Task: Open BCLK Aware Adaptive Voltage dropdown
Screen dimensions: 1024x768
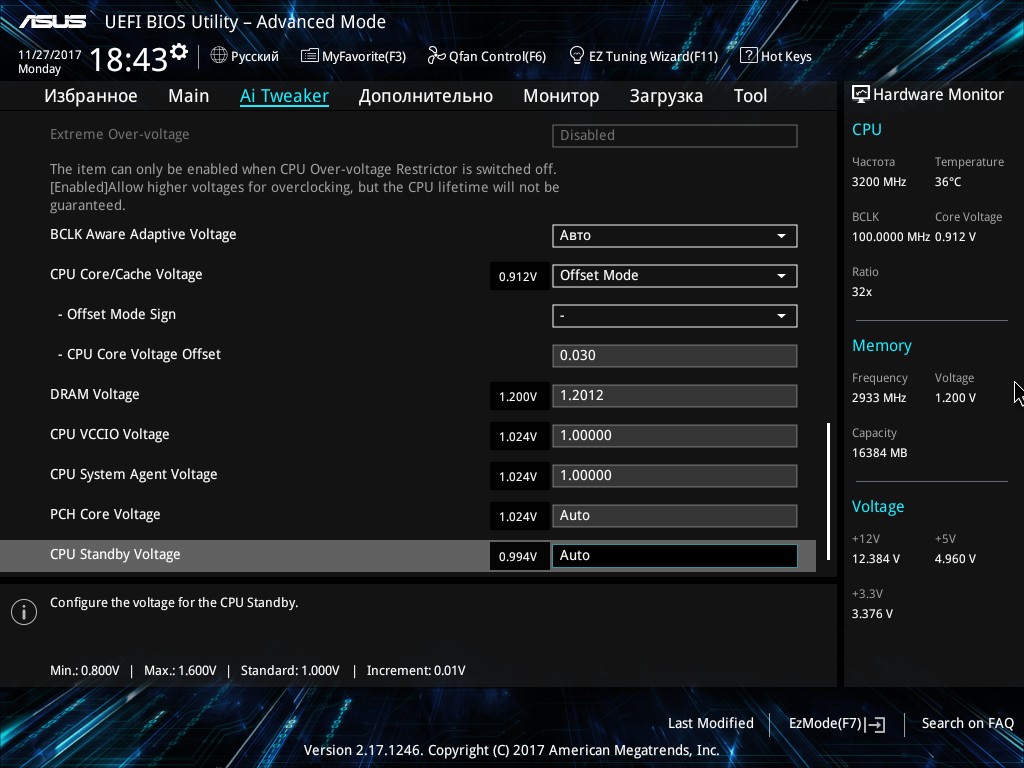Action: pos(675,236)
